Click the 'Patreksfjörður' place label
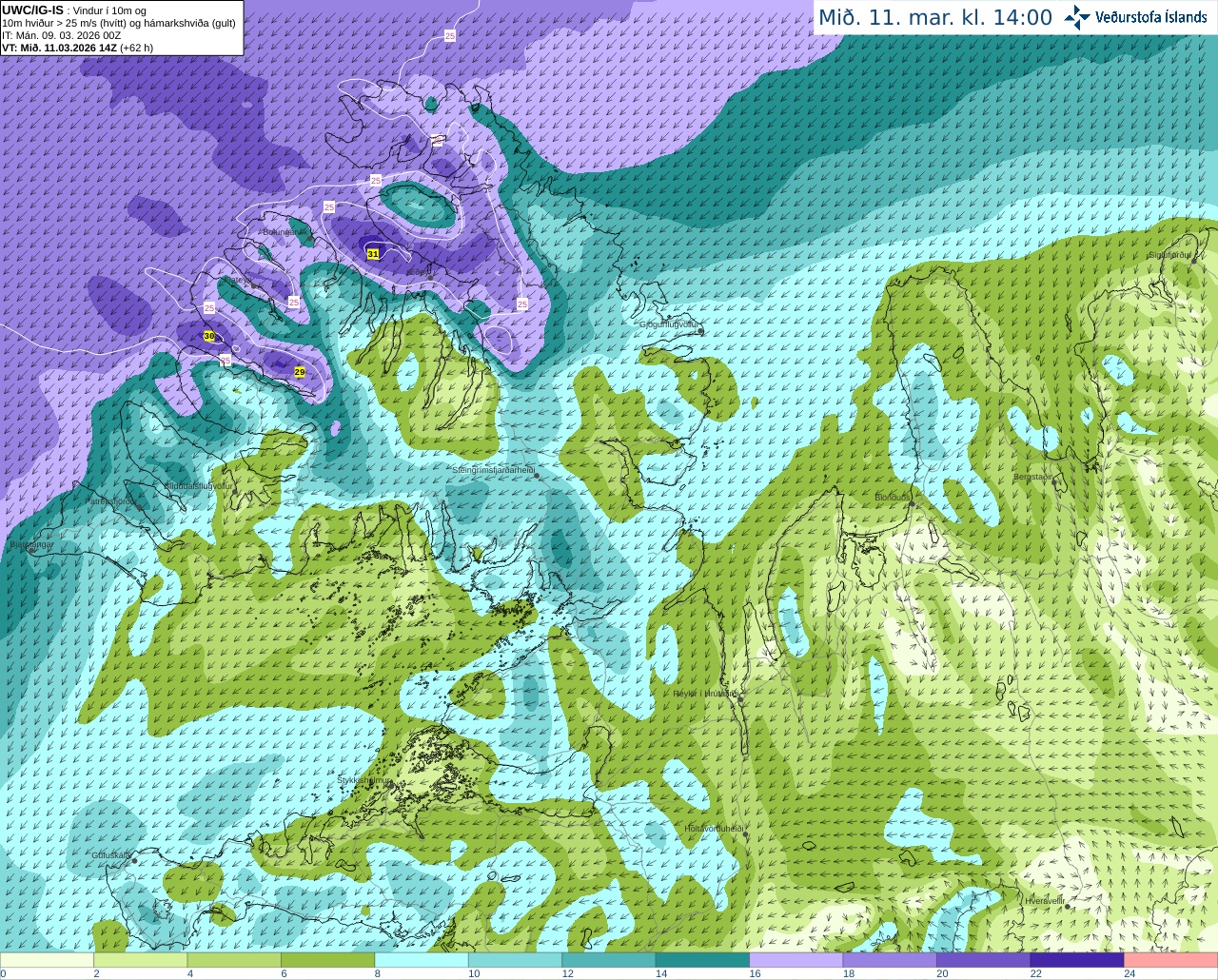 pos(112,500)
